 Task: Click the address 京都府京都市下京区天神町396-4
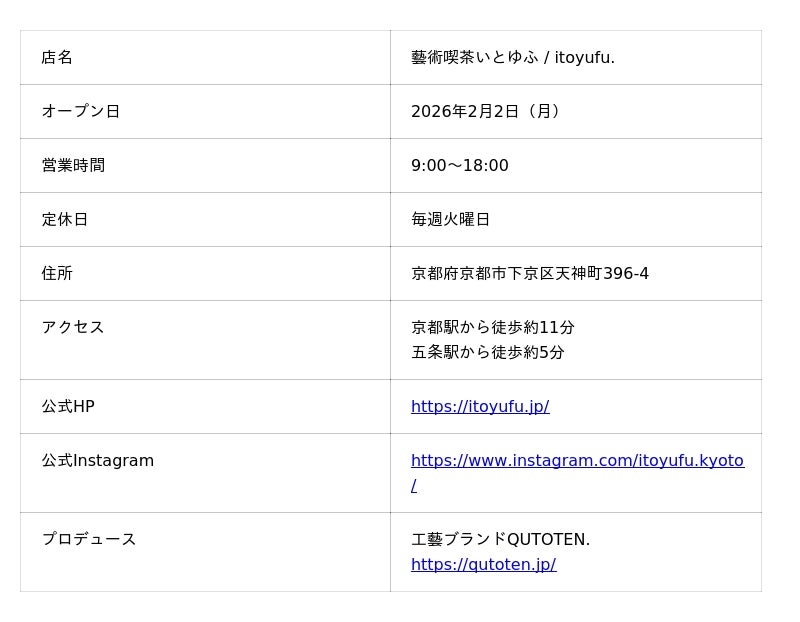530,274
